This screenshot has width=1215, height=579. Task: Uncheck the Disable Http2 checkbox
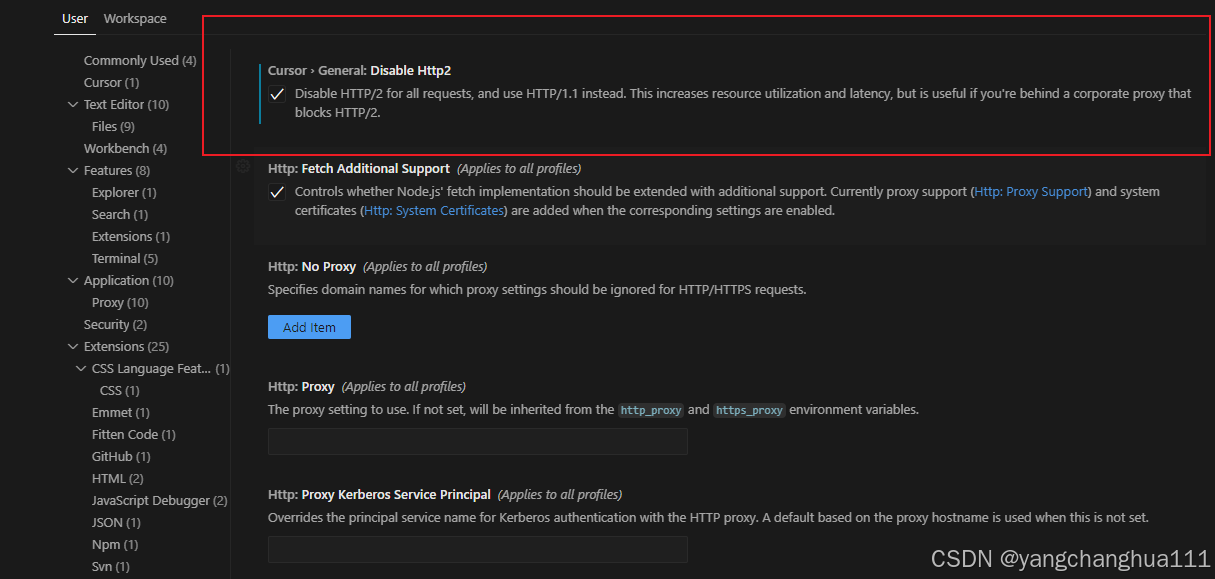(277, 94)
